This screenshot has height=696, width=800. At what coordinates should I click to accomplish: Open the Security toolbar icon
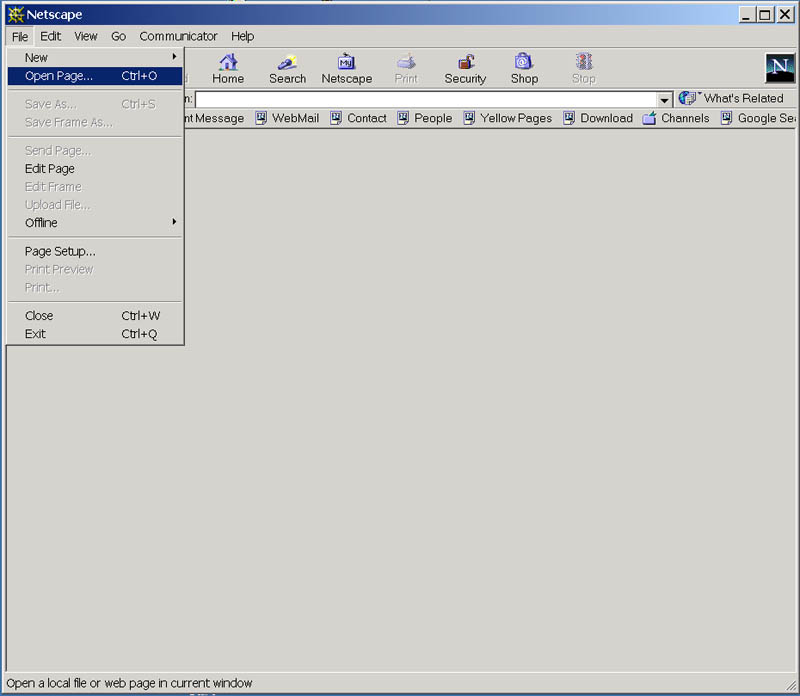click(x=465, y=62)
